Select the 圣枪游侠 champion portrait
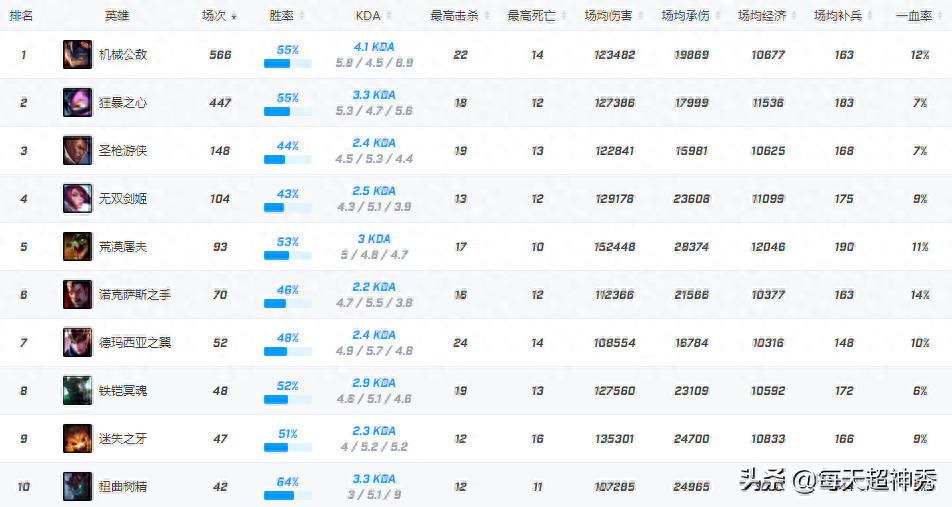 coord(77,151)
